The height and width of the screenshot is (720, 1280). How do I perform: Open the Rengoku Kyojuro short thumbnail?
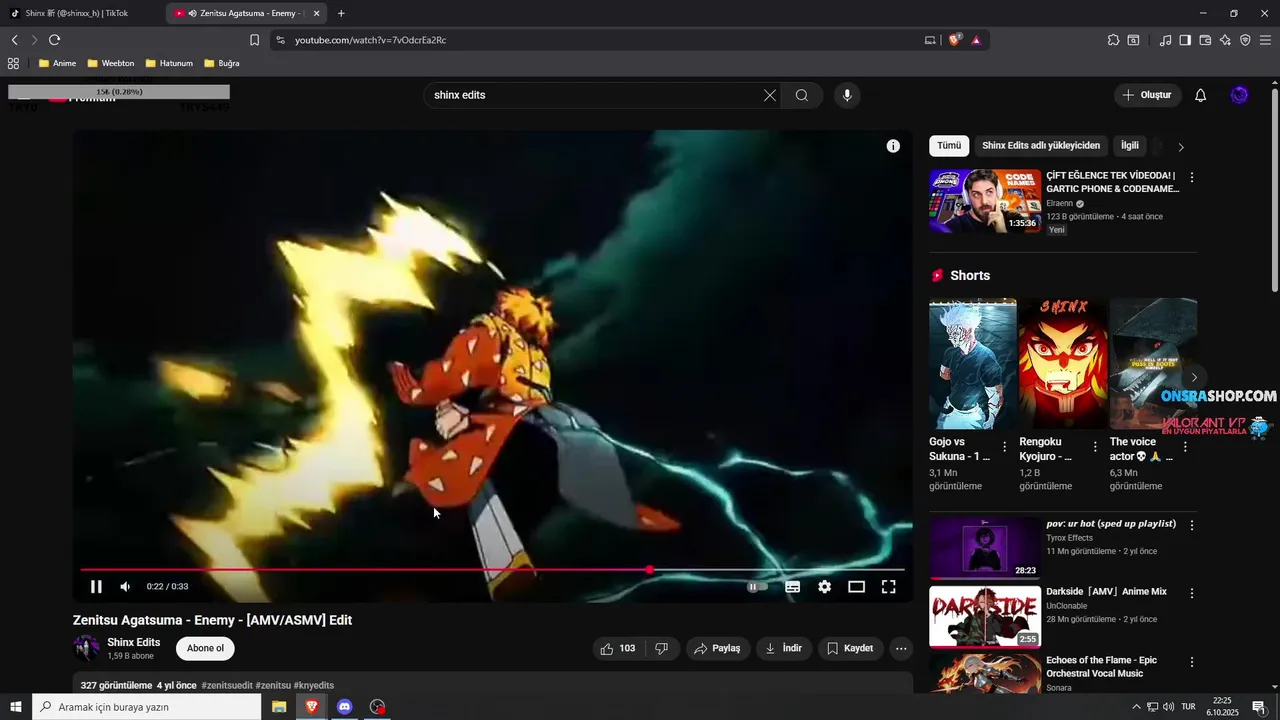click(1063, 364)
